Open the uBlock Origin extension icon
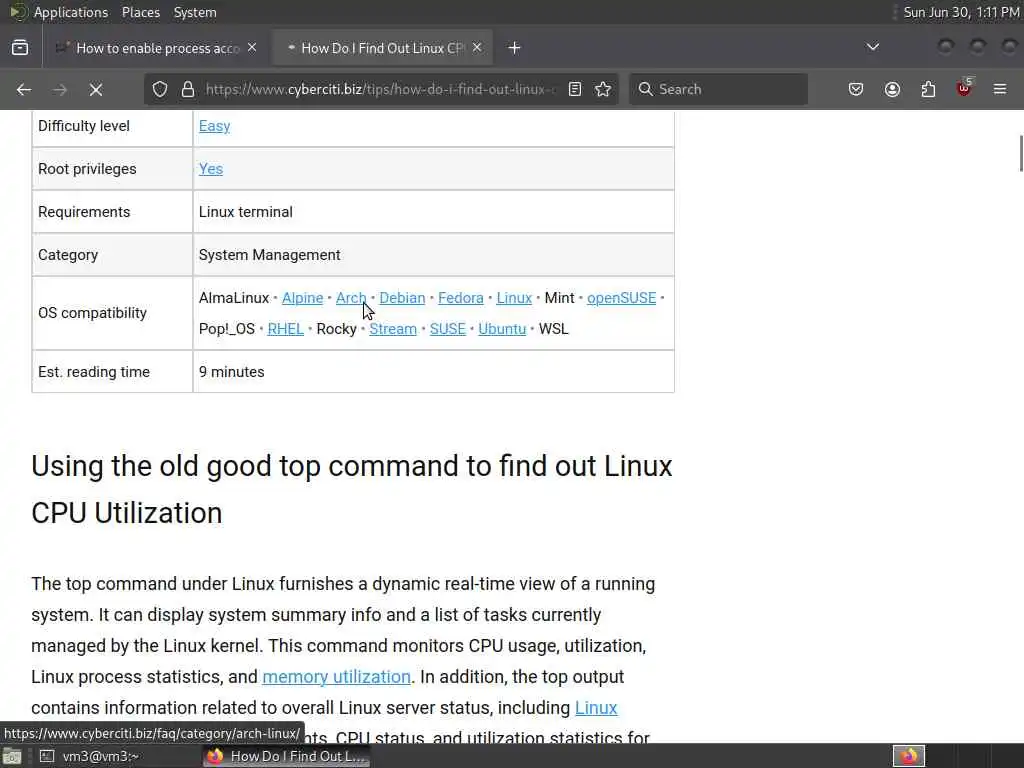Image resolution: width=1024 pixels, height=768 pixels. point(964,89)
